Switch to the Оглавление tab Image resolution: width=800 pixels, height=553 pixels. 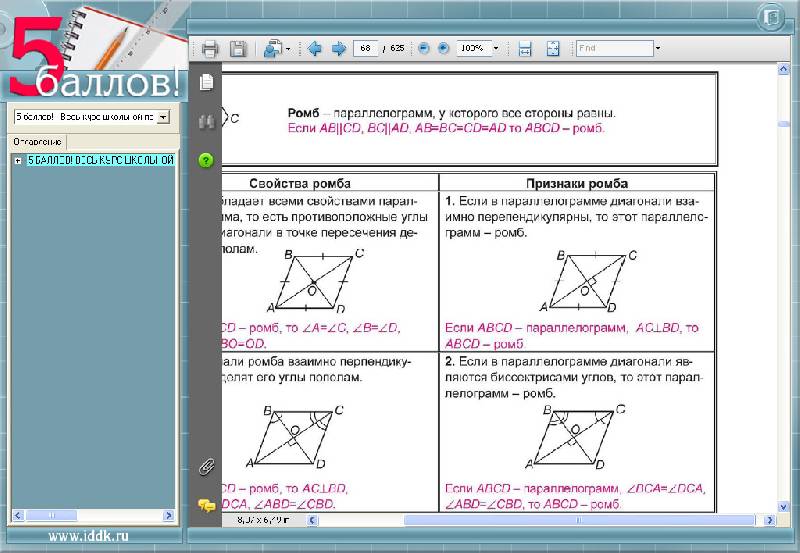pyautogui.click(x=38, y=142)
